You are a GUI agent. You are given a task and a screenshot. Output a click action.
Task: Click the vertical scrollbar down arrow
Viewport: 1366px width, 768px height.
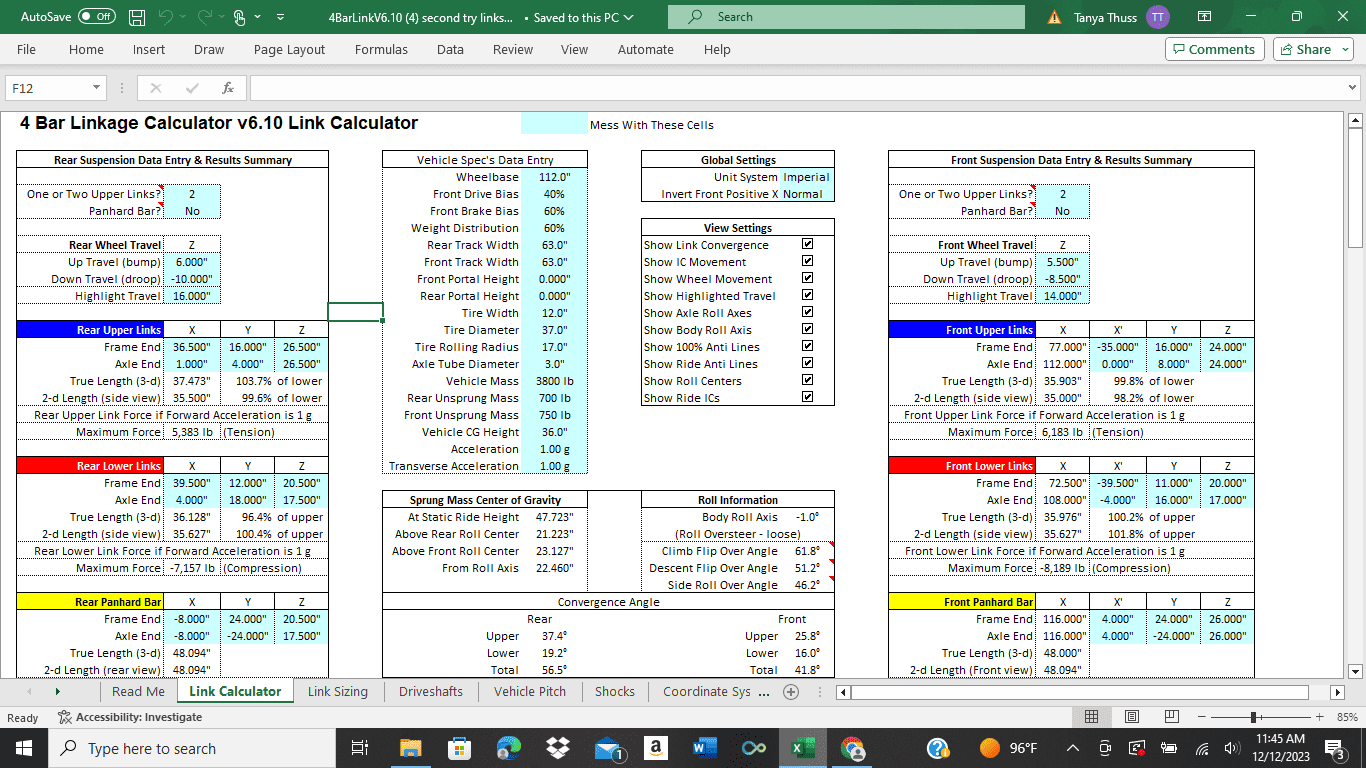click(x=1356, y=672)
